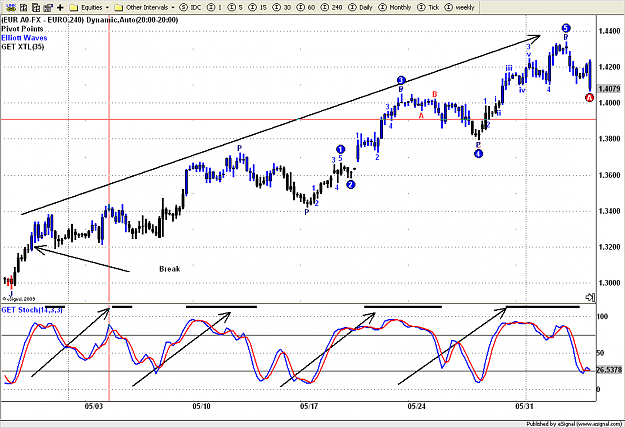The image size is (625, 428).
Task: Switch to Daily interval
Action: [360, 7]
